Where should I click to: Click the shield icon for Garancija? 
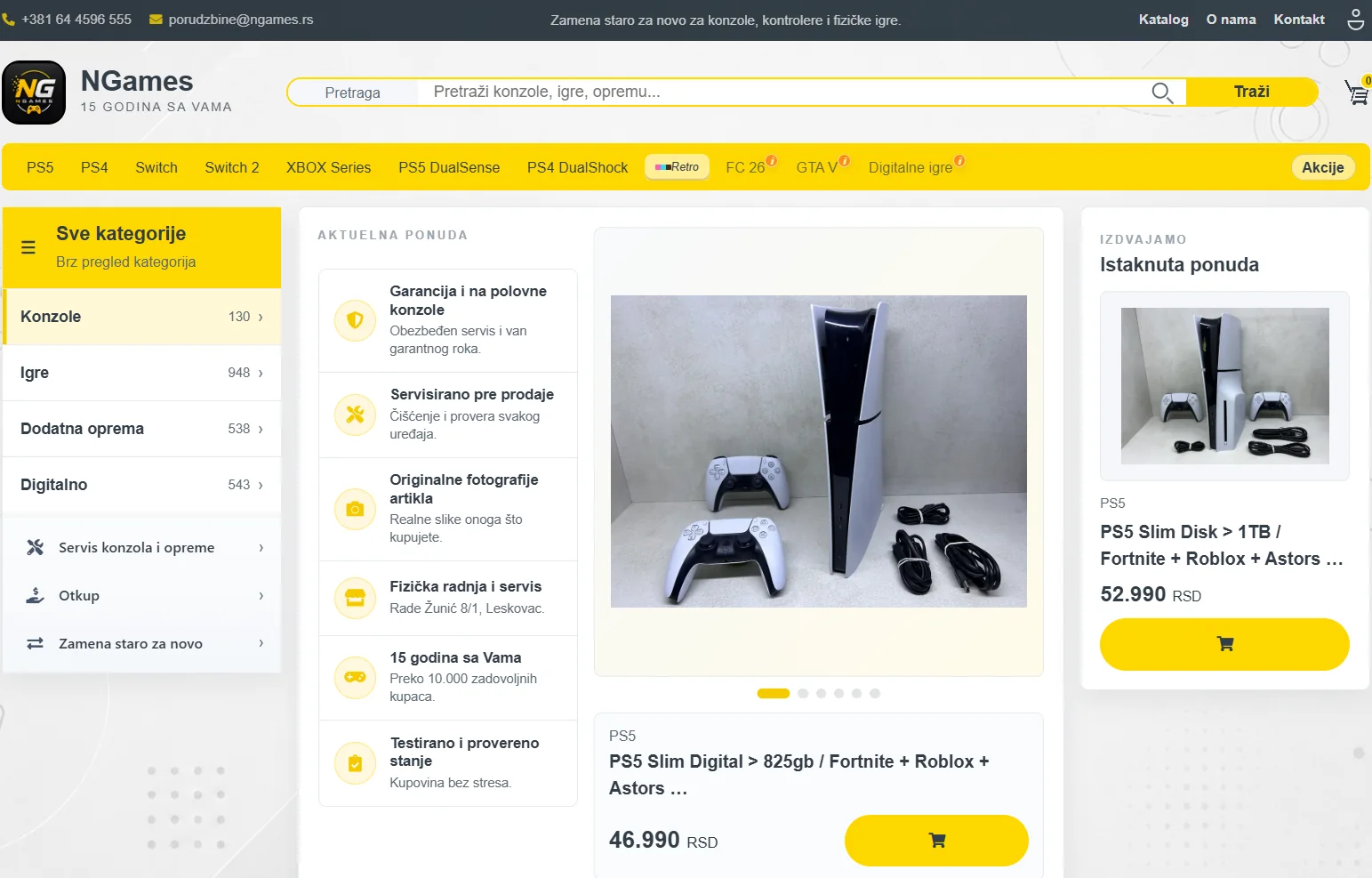355,320
